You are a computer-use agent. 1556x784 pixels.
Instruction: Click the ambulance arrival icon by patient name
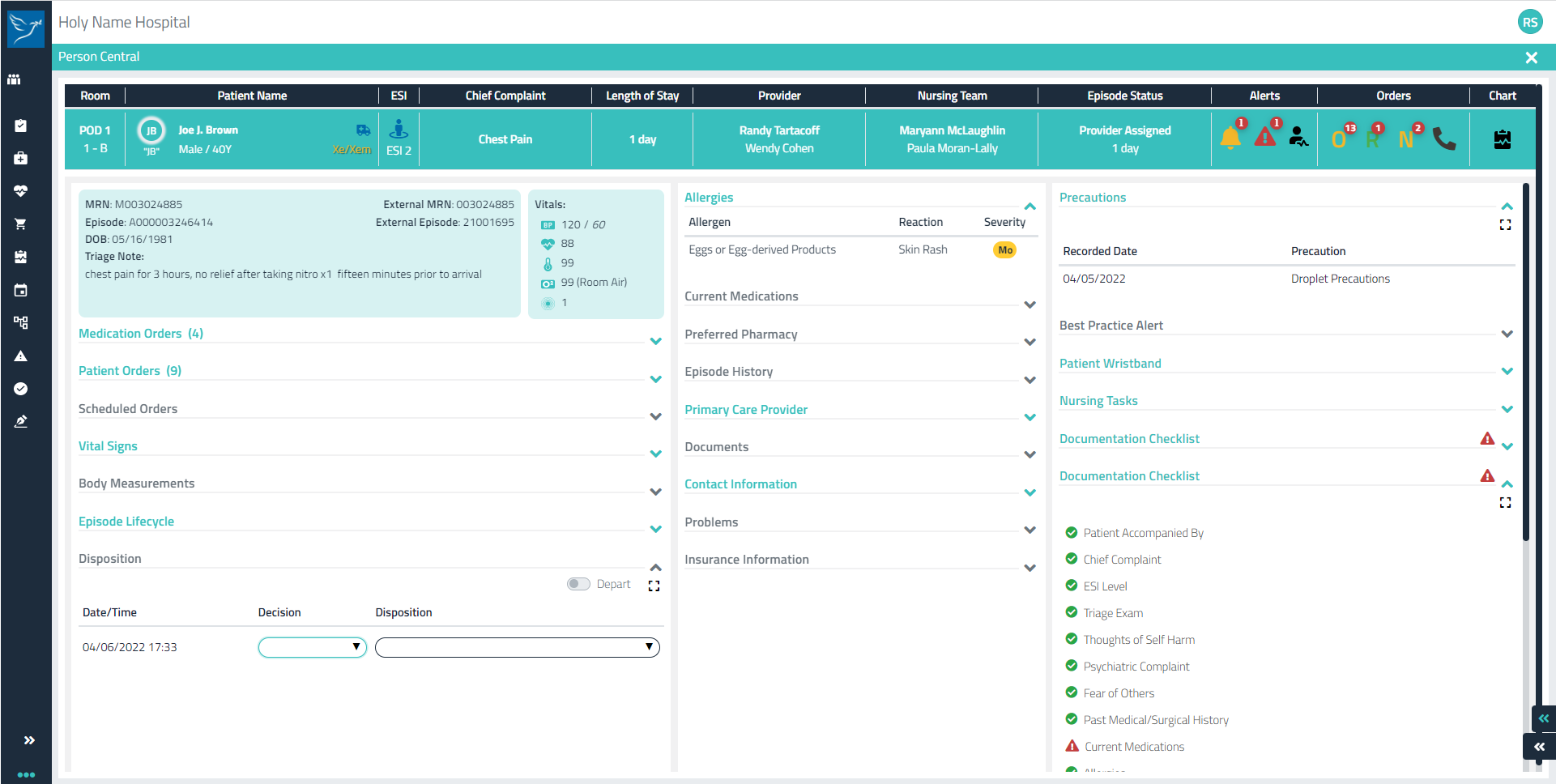[363, 130]
